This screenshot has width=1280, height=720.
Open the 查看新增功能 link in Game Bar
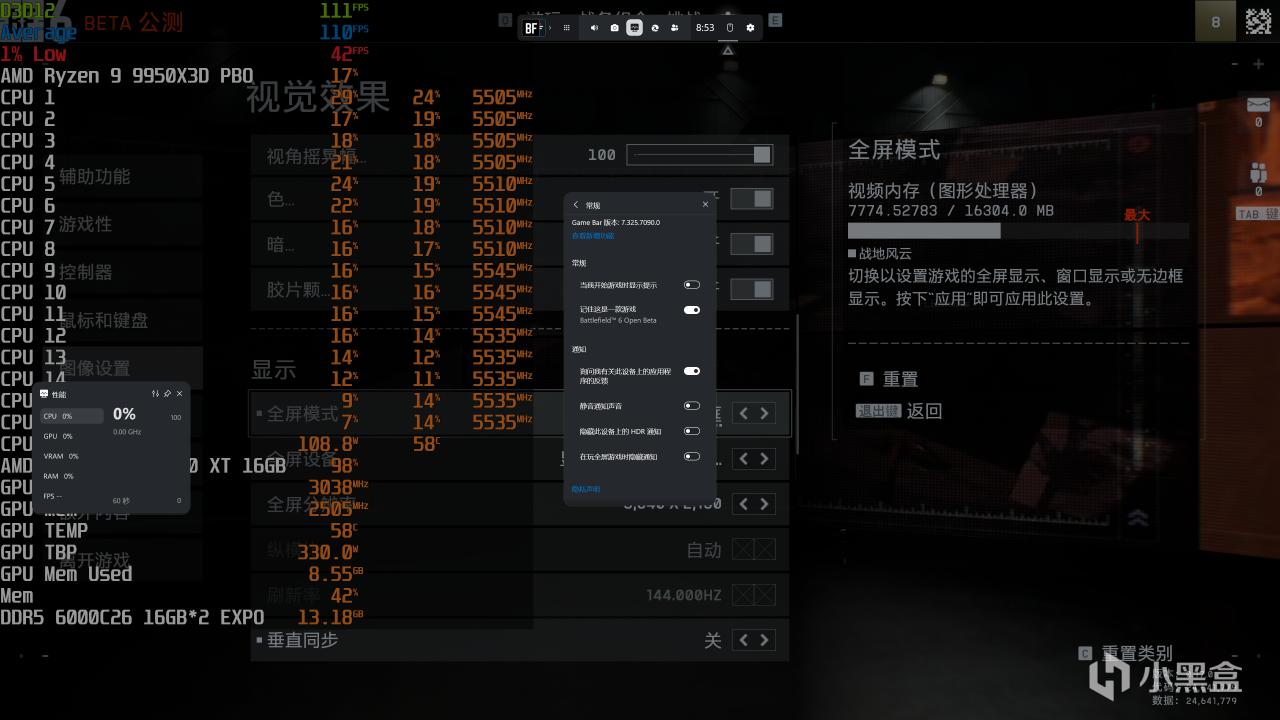click(593, 236)
